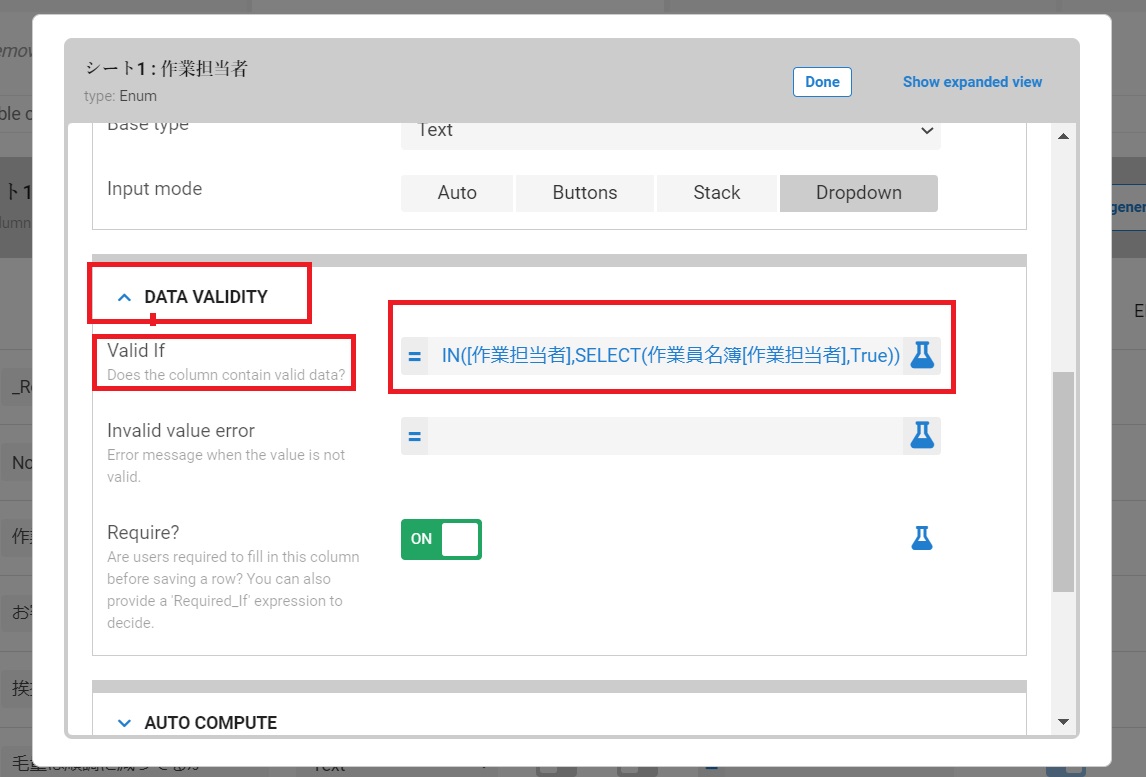The width and height of the screenshot is (1146, 777).
Task: Click the scrollbar up arrow in dialog
Action: 1063,136
